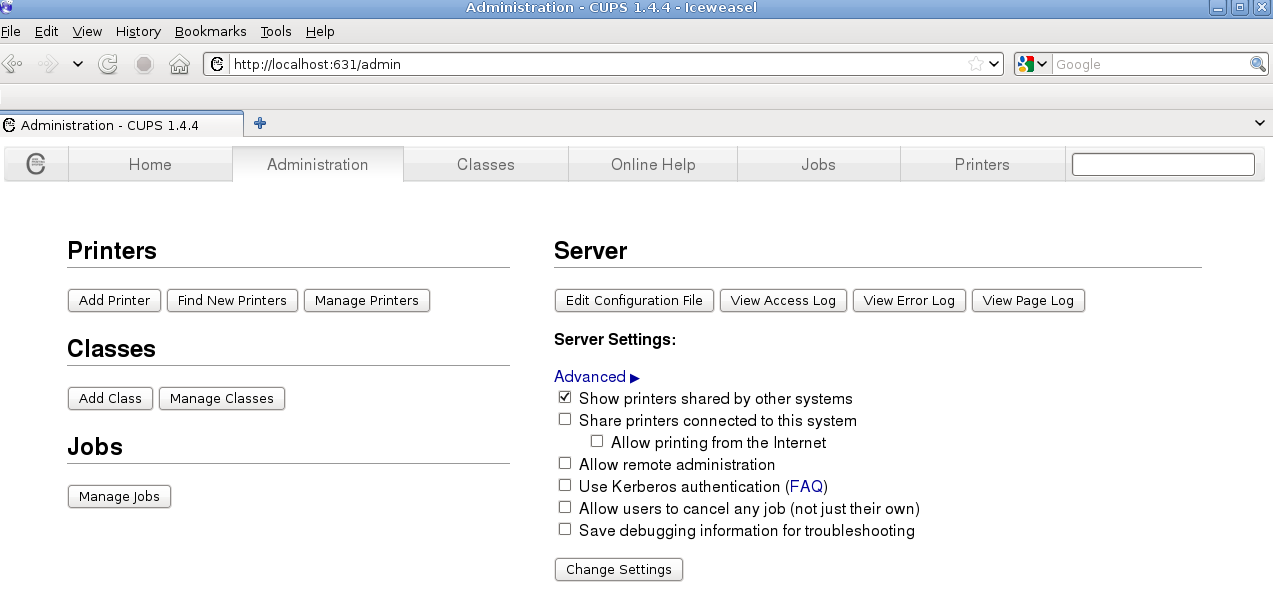The height and width of the screenshot is (603, 1273).
Task: Open the Kerberos FAQ link
Action: pyautogui.click(x=806, y=487)
